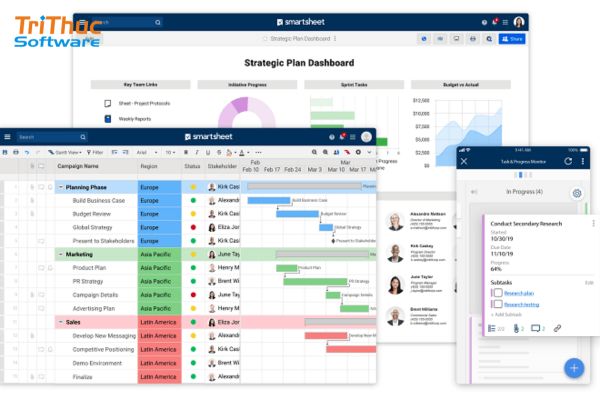
Task: Collapse the Sales row group
Action: pyautogui.click(x=60, y=322)
